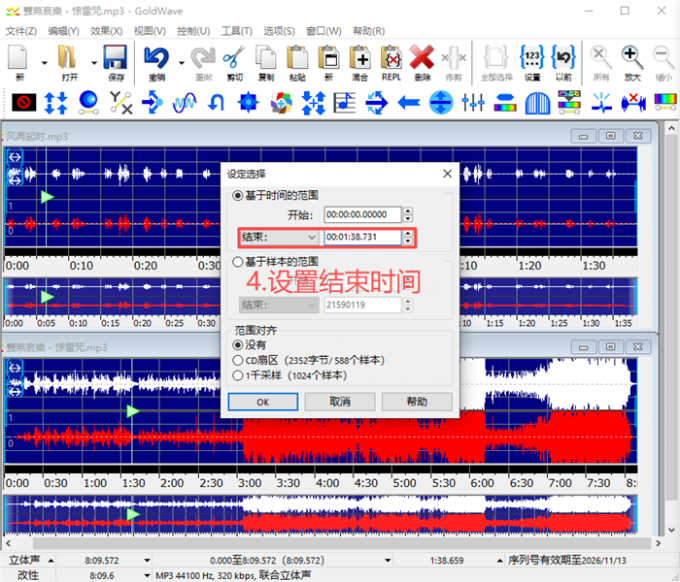
Task: Click the Paste (粘贴) clipboard icon
Action: tap(297, 60)
